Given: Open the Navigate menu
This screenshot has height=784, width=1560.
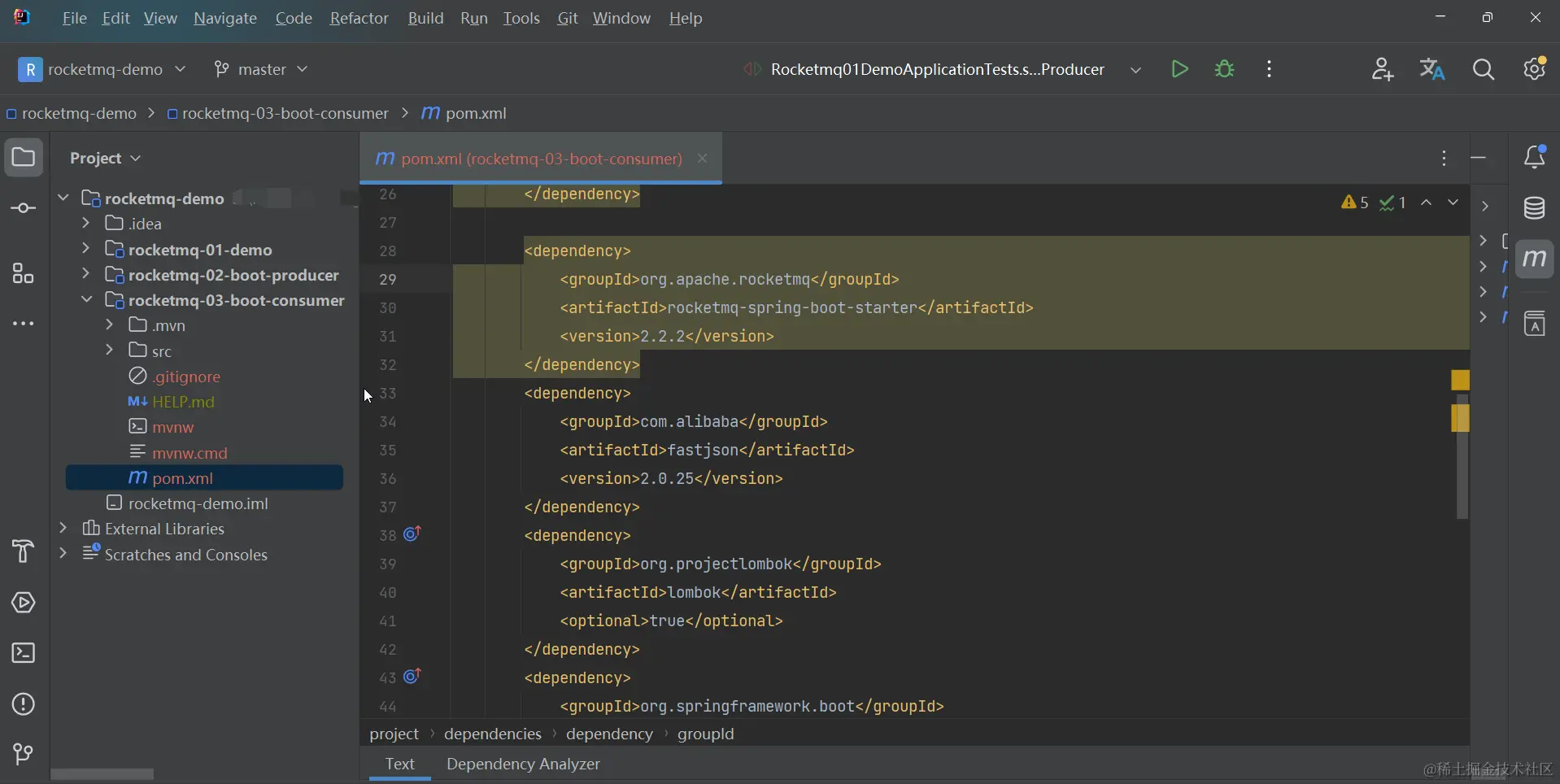Looking at the screenshot, I should click(225, 18).
